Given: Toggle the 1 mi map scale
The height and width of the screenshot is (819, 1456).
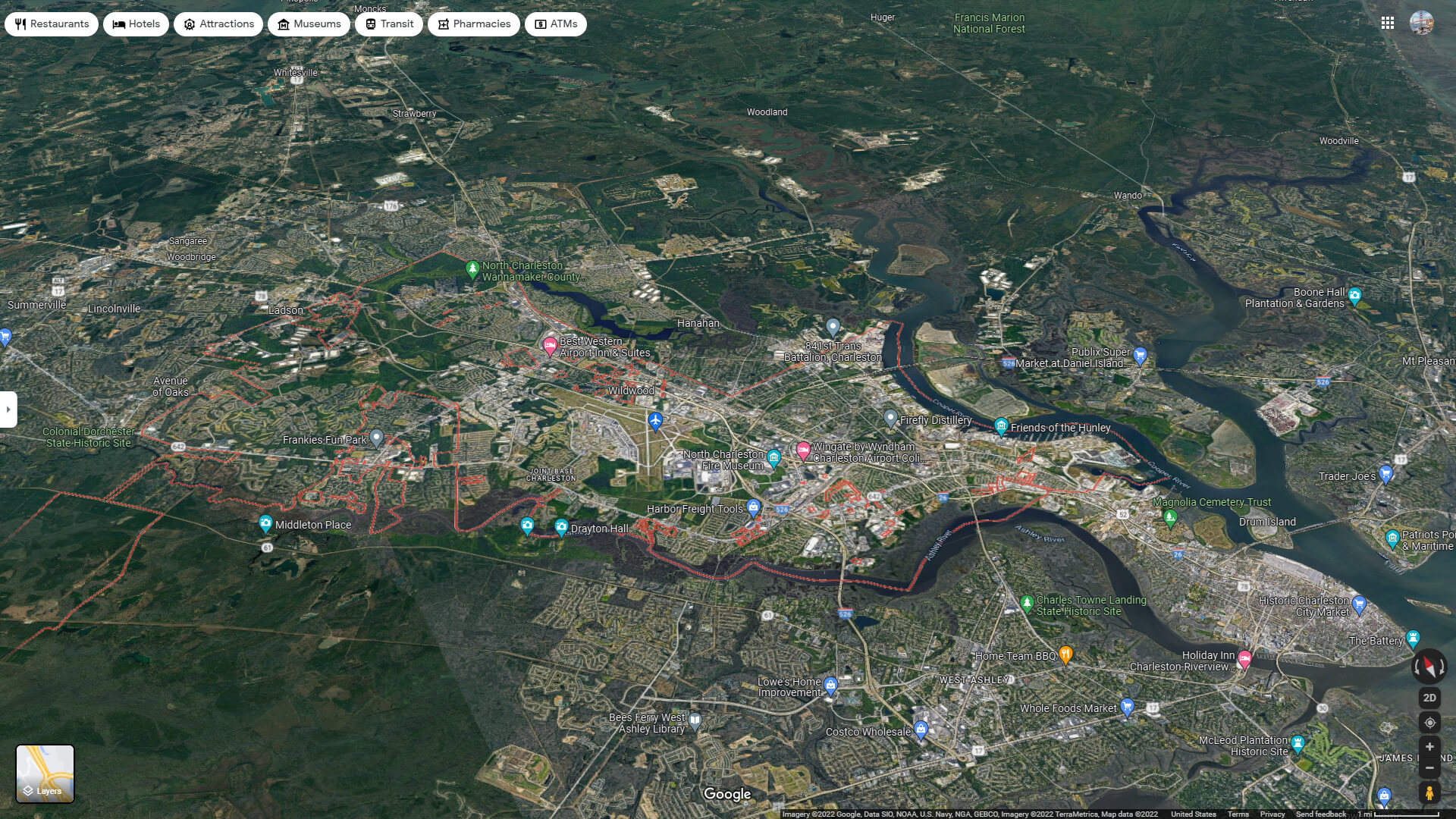Looking at the screenshot, I should (x=1401, y=814).
